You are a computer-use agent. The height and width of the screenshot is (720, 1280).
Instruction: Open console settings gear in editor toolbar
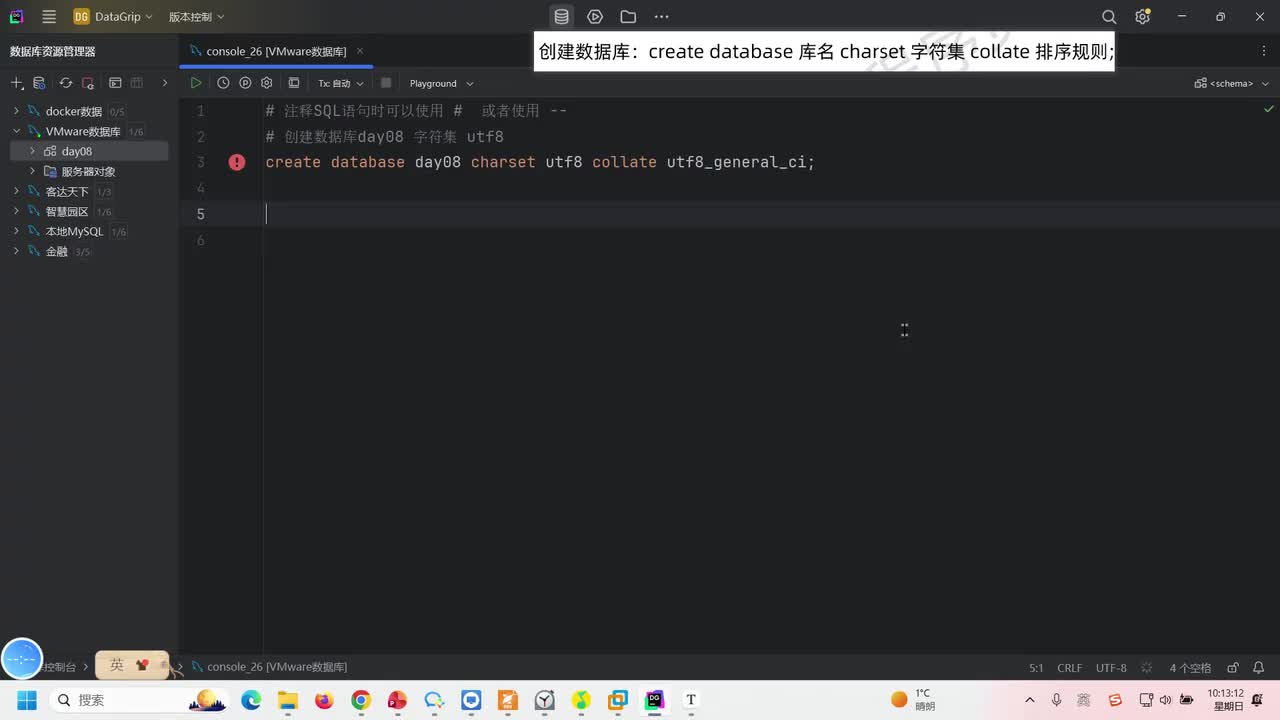(x=266, y=83)
